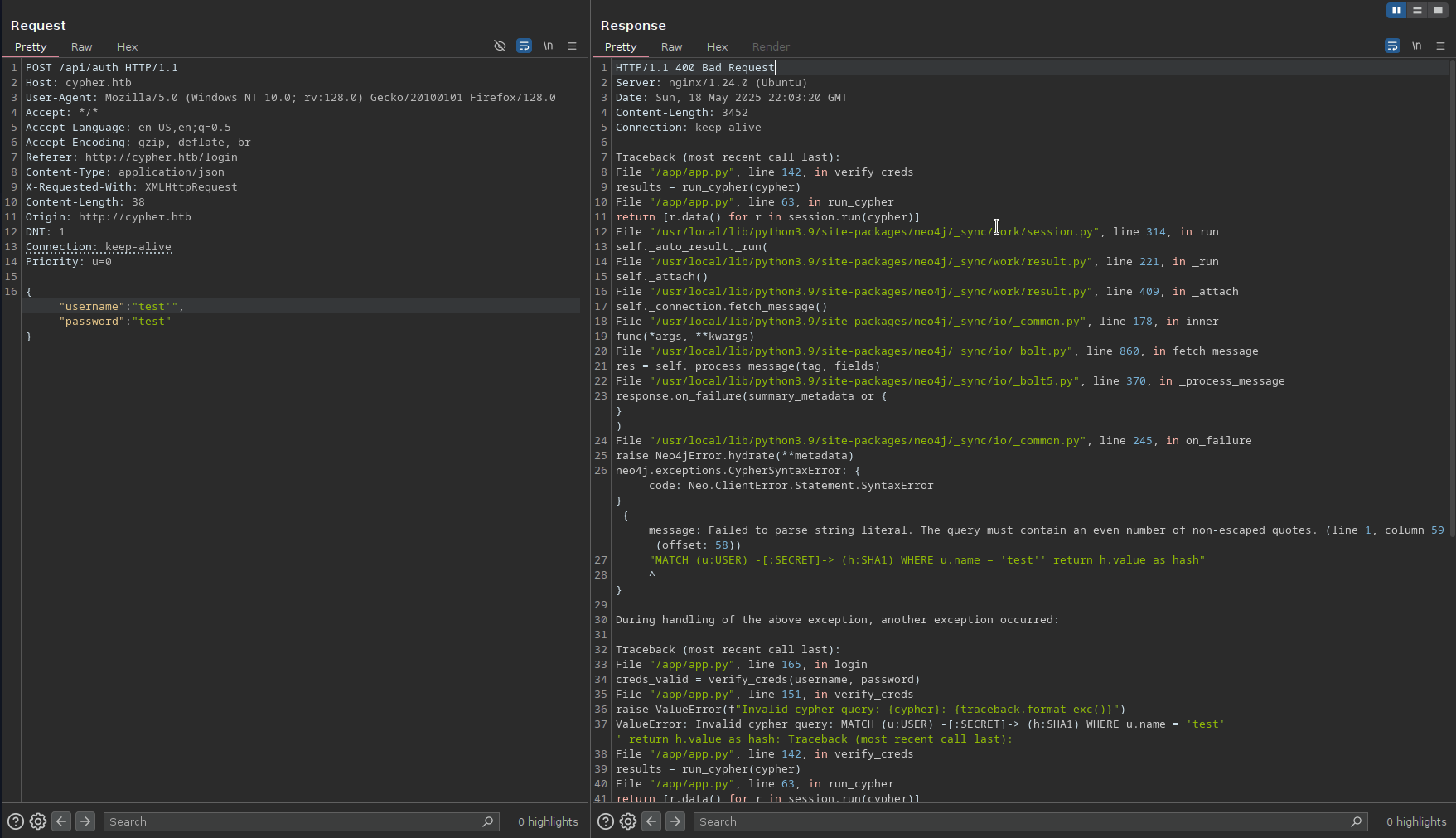Open Response search settings gear
1456x838 pixels.
628,821
